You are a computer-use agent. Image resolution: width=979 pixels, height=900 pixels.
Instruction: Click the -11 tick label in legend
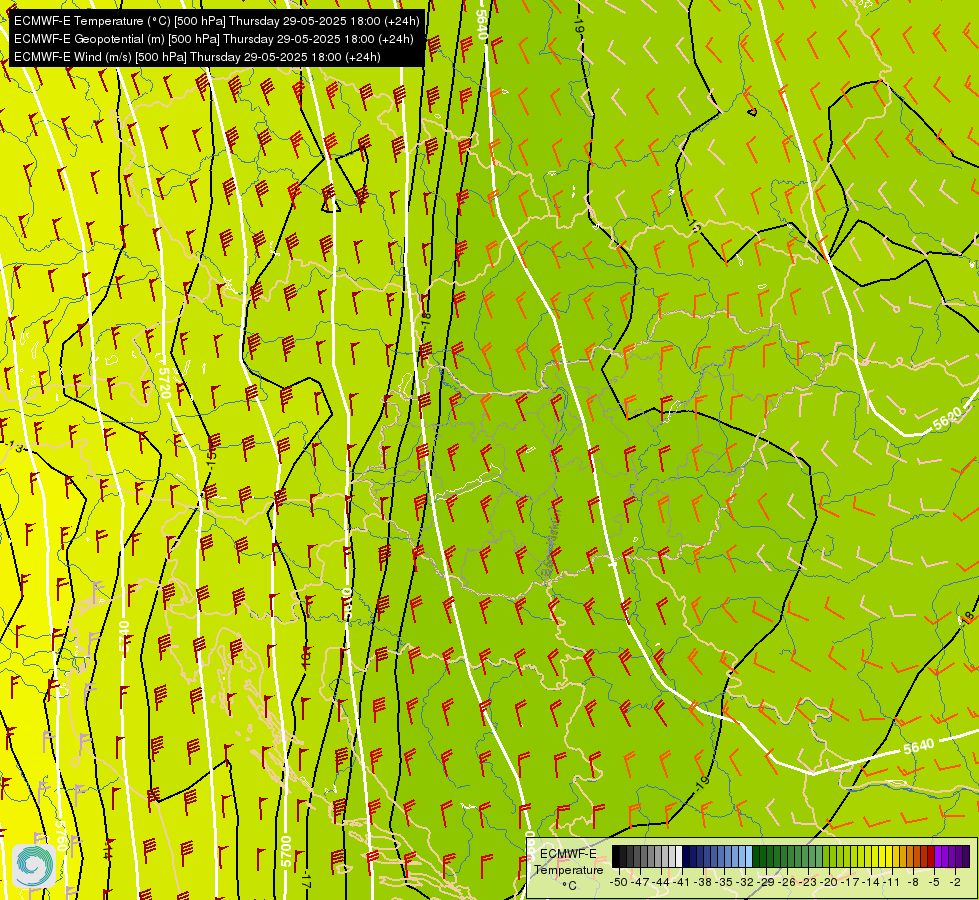(892, 882)
